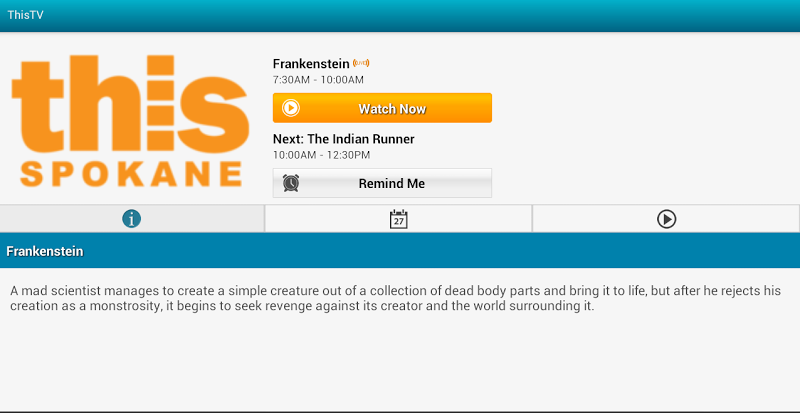
Task: Open the info tab icon
Action: [x=132, y=219]
